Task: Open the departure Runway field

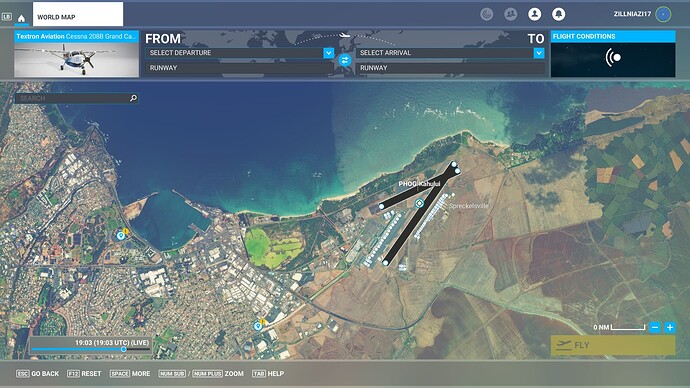Action: click(239, 68)
